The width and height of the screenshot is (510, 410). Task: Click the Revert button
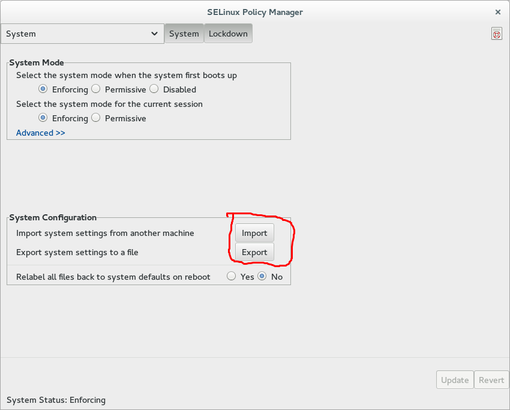491,380
